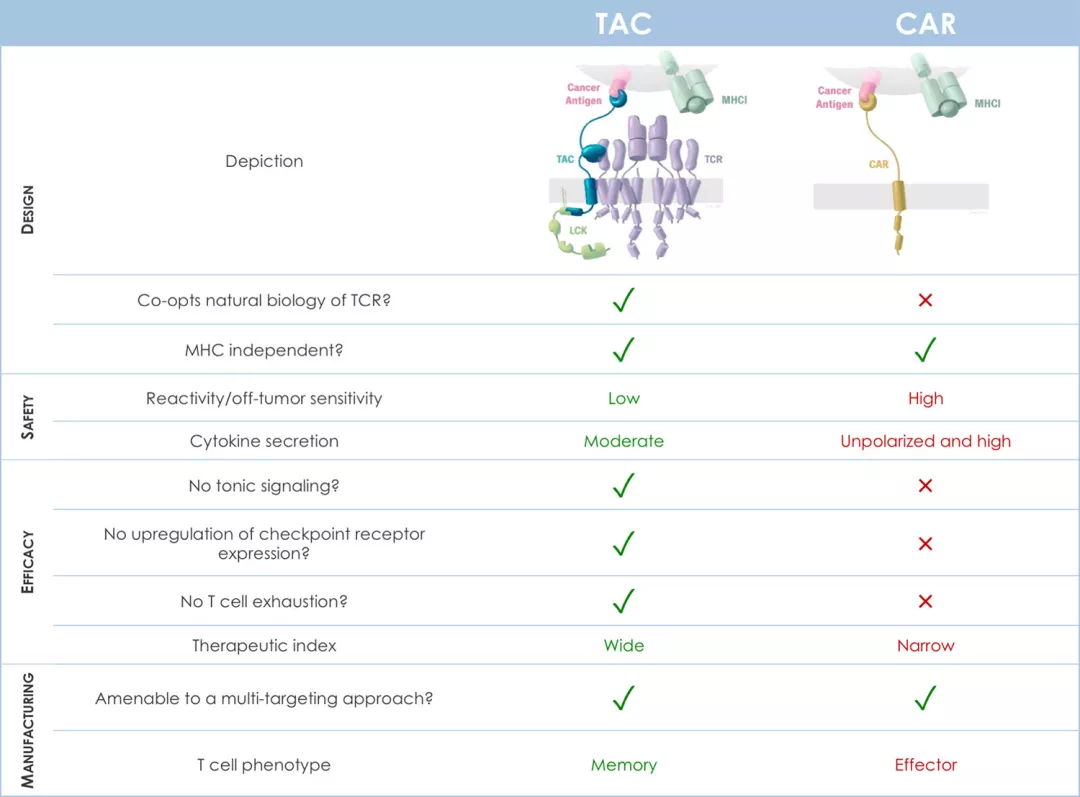
Task: Click the CAR red X for tonic signaling
Action: coord(925,486)
